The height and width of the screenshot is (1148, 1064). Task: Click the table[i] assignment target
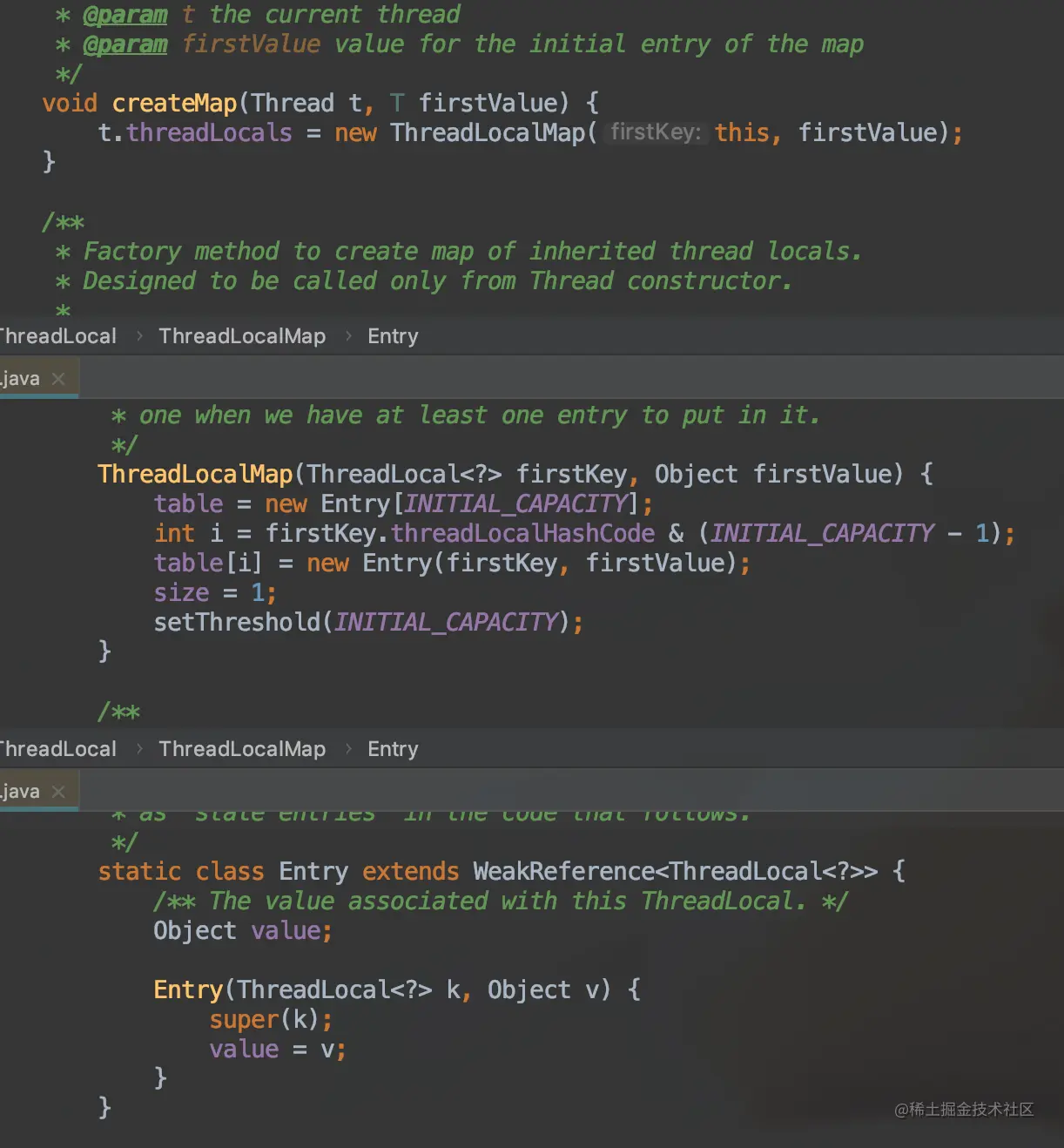coord(207,563)
